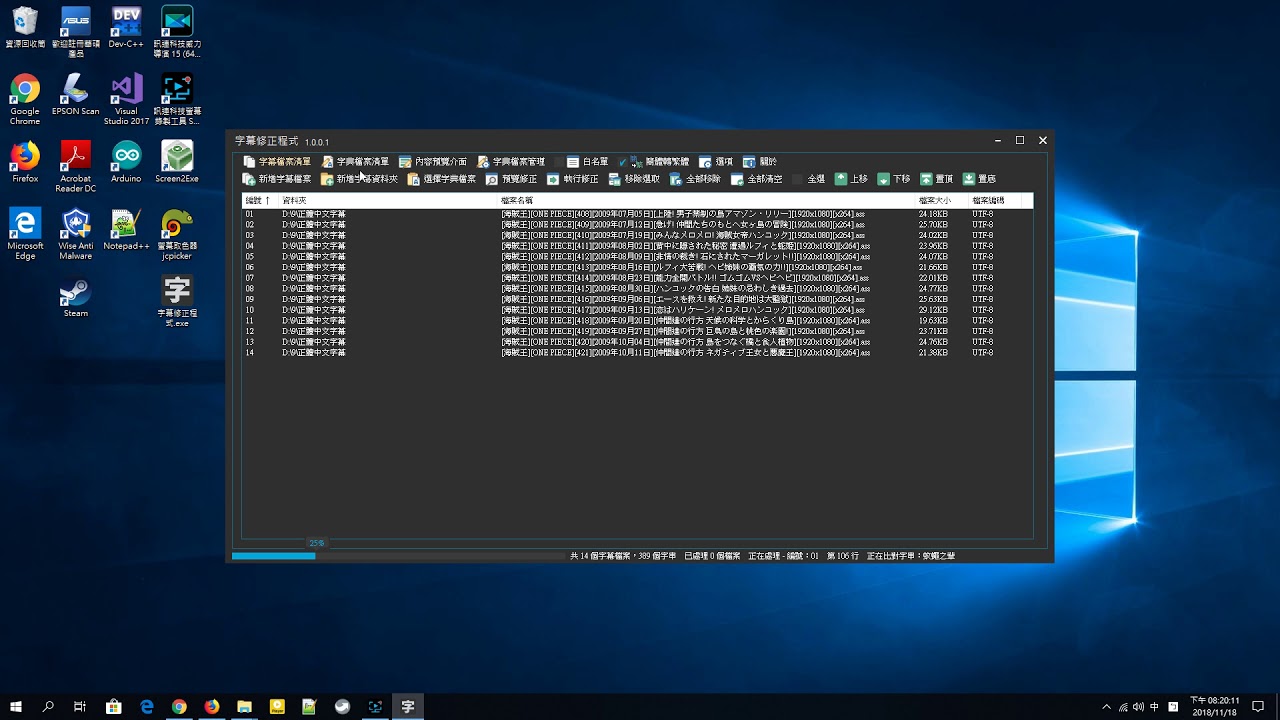Viewport: 1280px width, 720px height.
Task: Open Visual Studio 2017 desktop icon
Action: coord(127,100)
